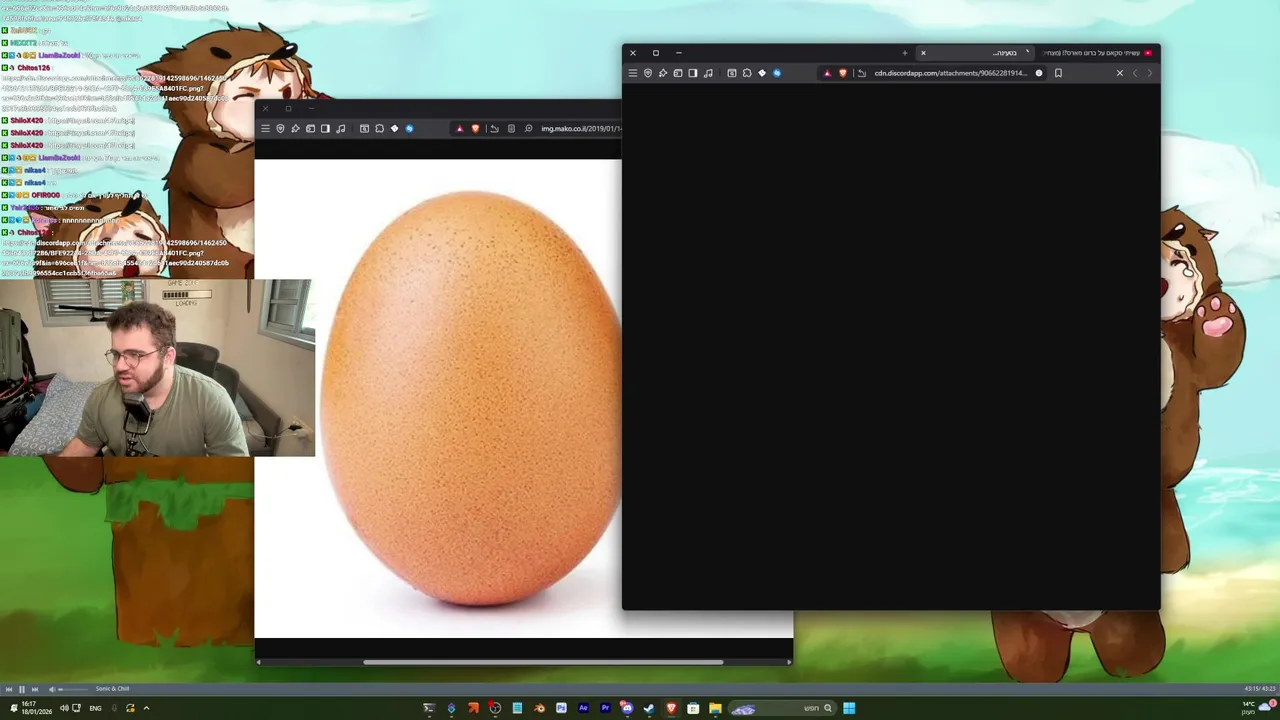
Task: Open music note playlist icon in egg image window
Action: tap(340, 128)
